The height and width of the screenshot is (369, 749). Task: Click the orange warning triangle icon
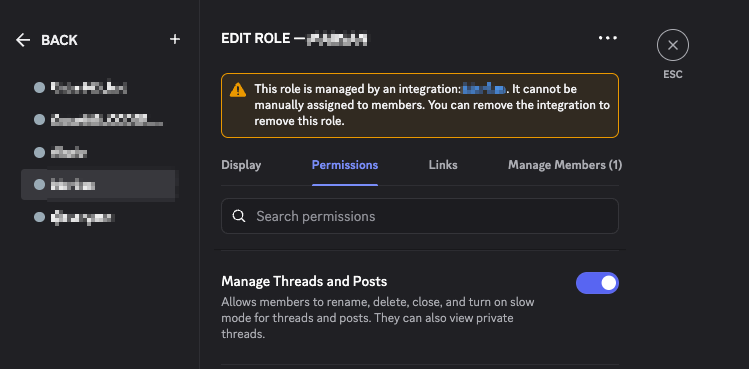coord(237,90)
